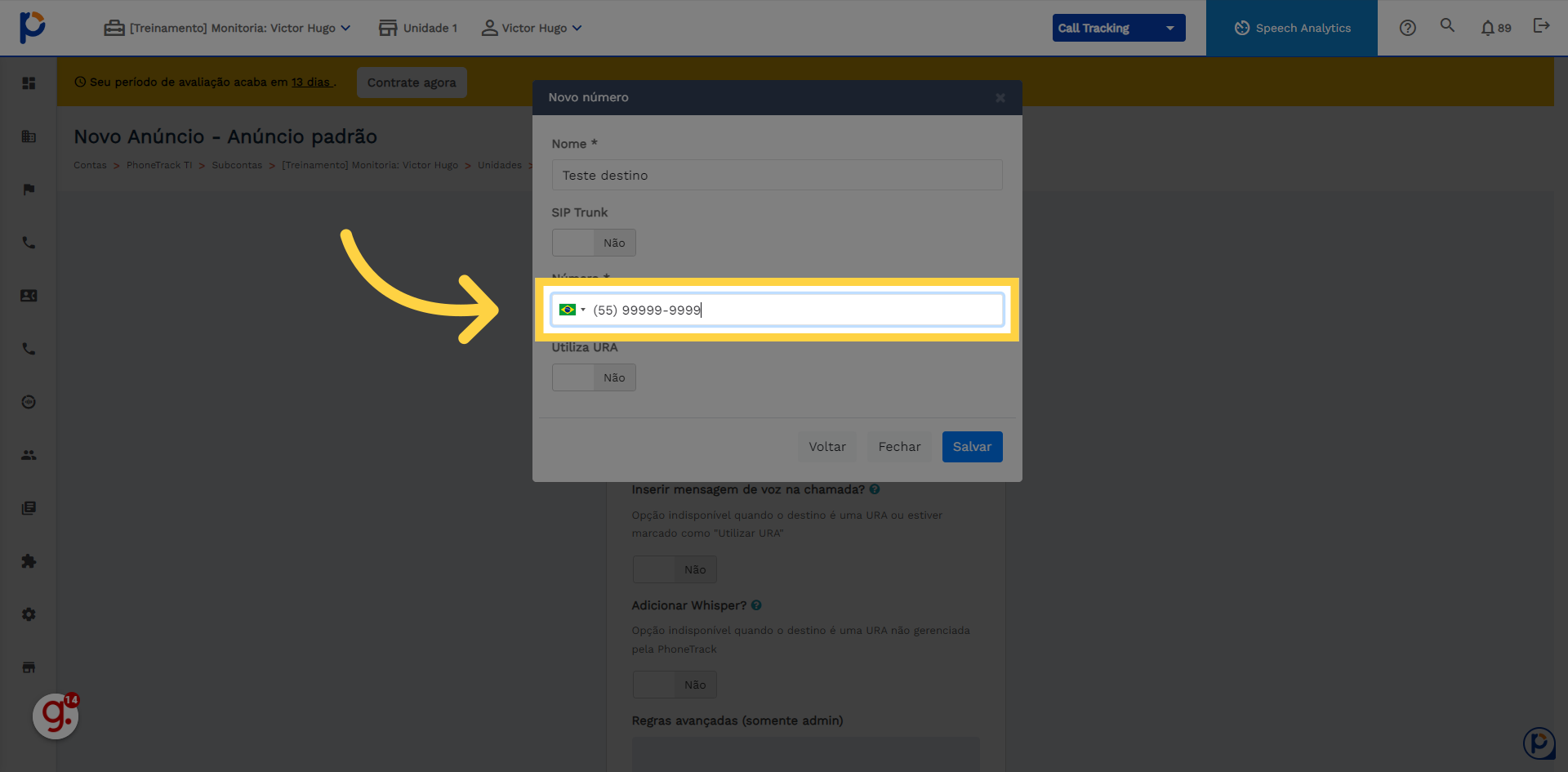This screenshot has height=772, width=1568.
Task: Go to PhoneTrack TI breadcrumb link
Action: pos(159,165)
